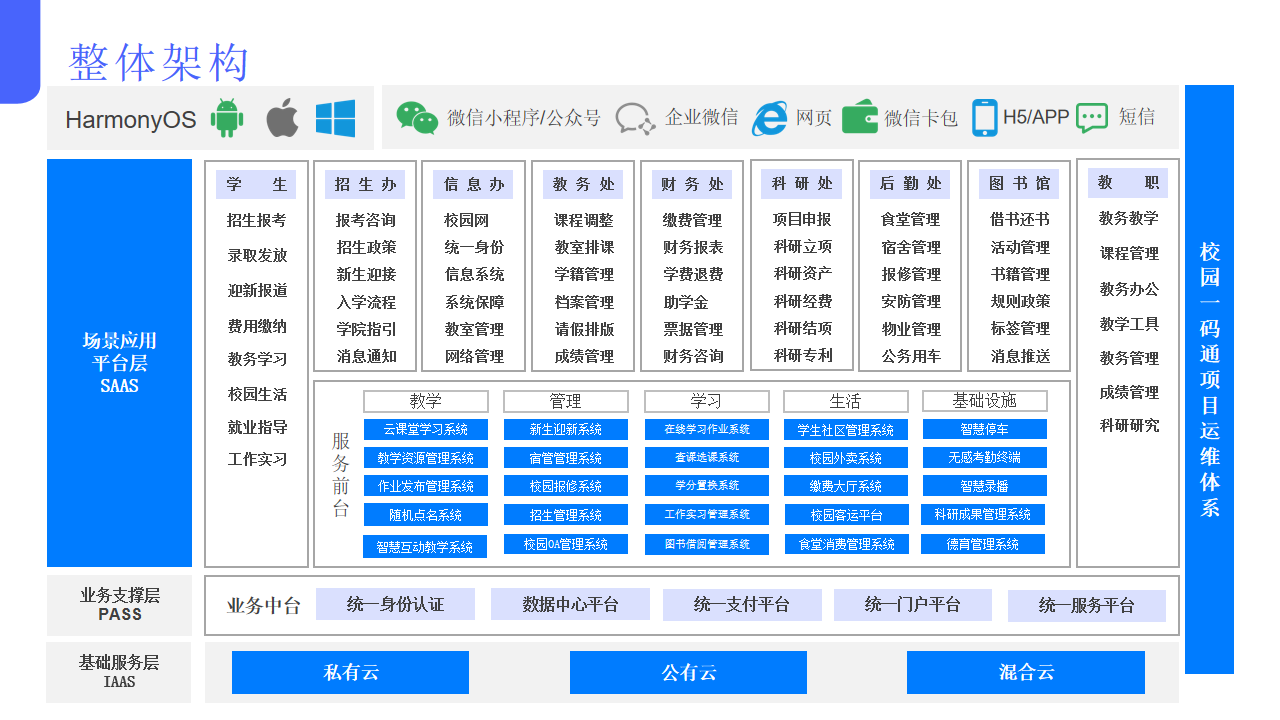
Task: Open the H5/APP mobile phone icon
Action: [986, 117]
